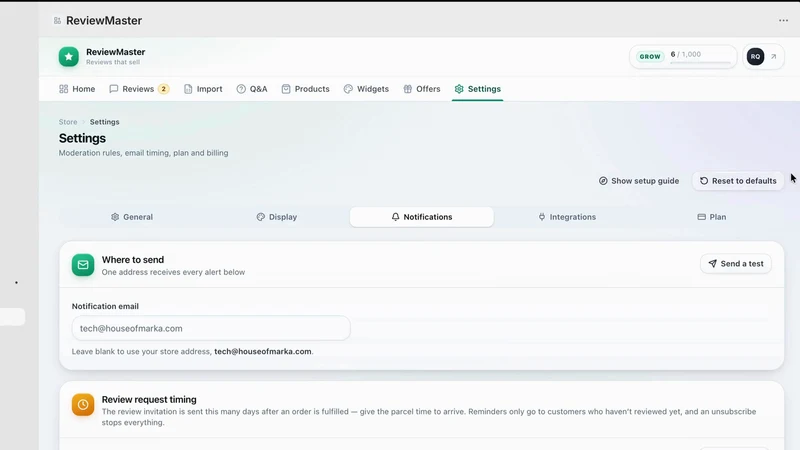Click the orange clock Review request timing icon
The width and height of the screenshot is (800, 450).
[x=83, y=405]
